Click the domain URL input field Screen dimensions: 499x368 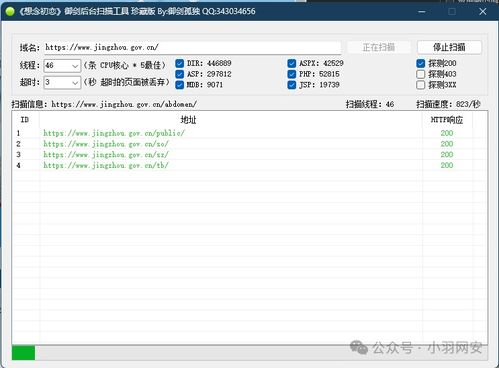(193, 47)
